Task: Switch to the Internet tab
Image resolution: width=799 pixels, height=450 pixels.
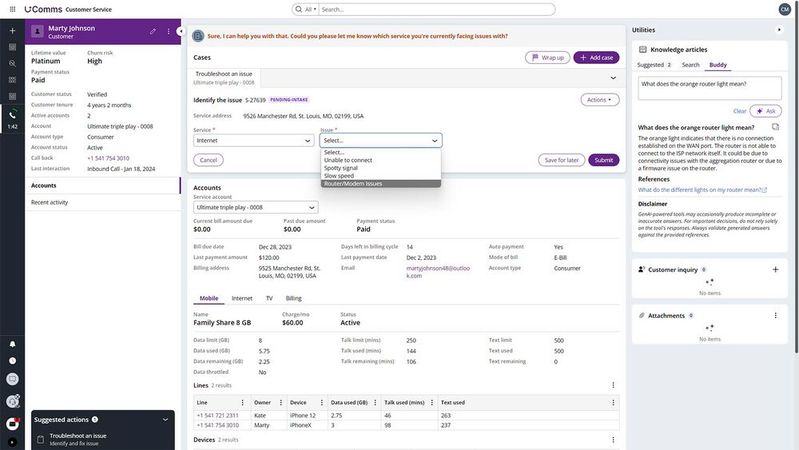Action: click(242, 298)
